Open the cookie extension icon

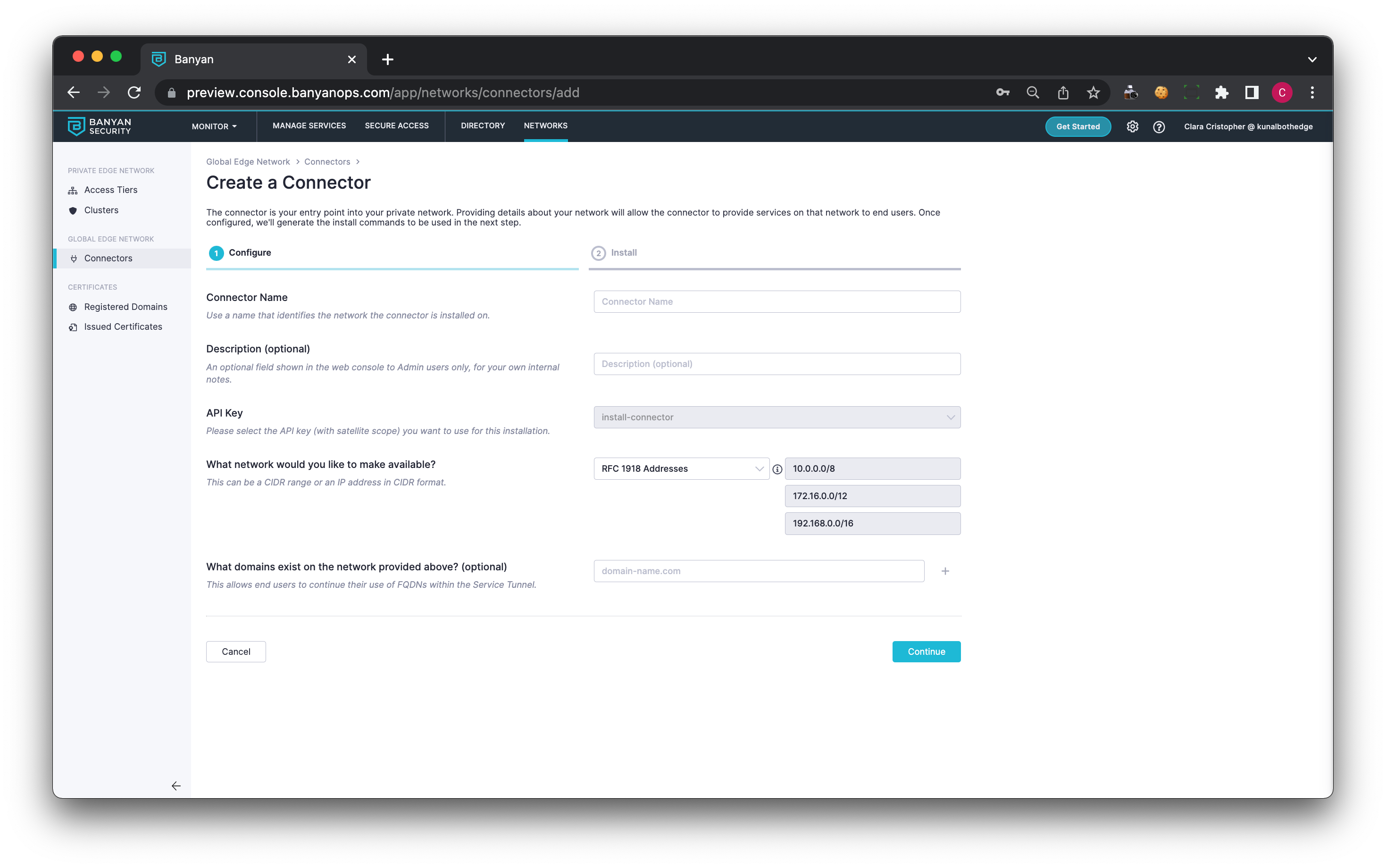point(1161,92)
